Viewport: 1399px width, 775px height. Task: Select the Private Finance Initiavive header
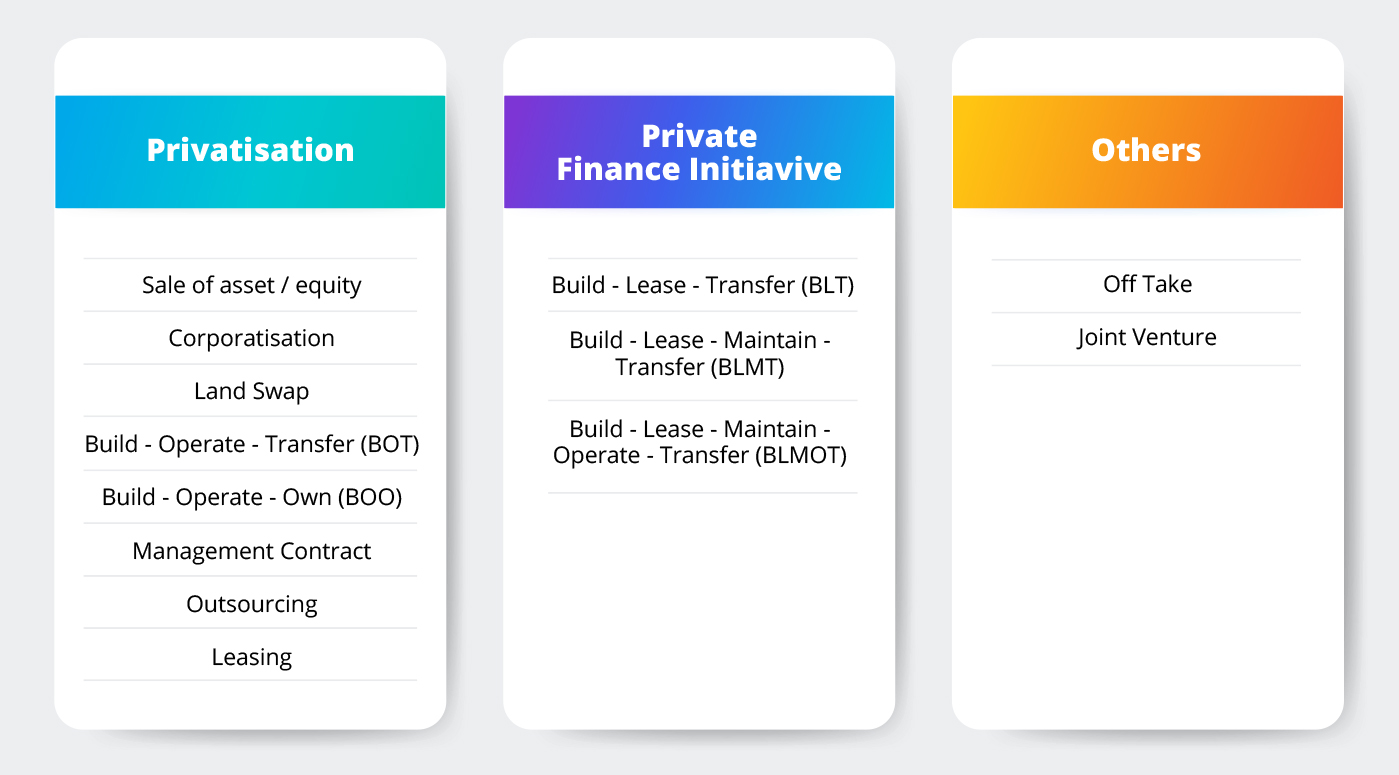(699, 152)
